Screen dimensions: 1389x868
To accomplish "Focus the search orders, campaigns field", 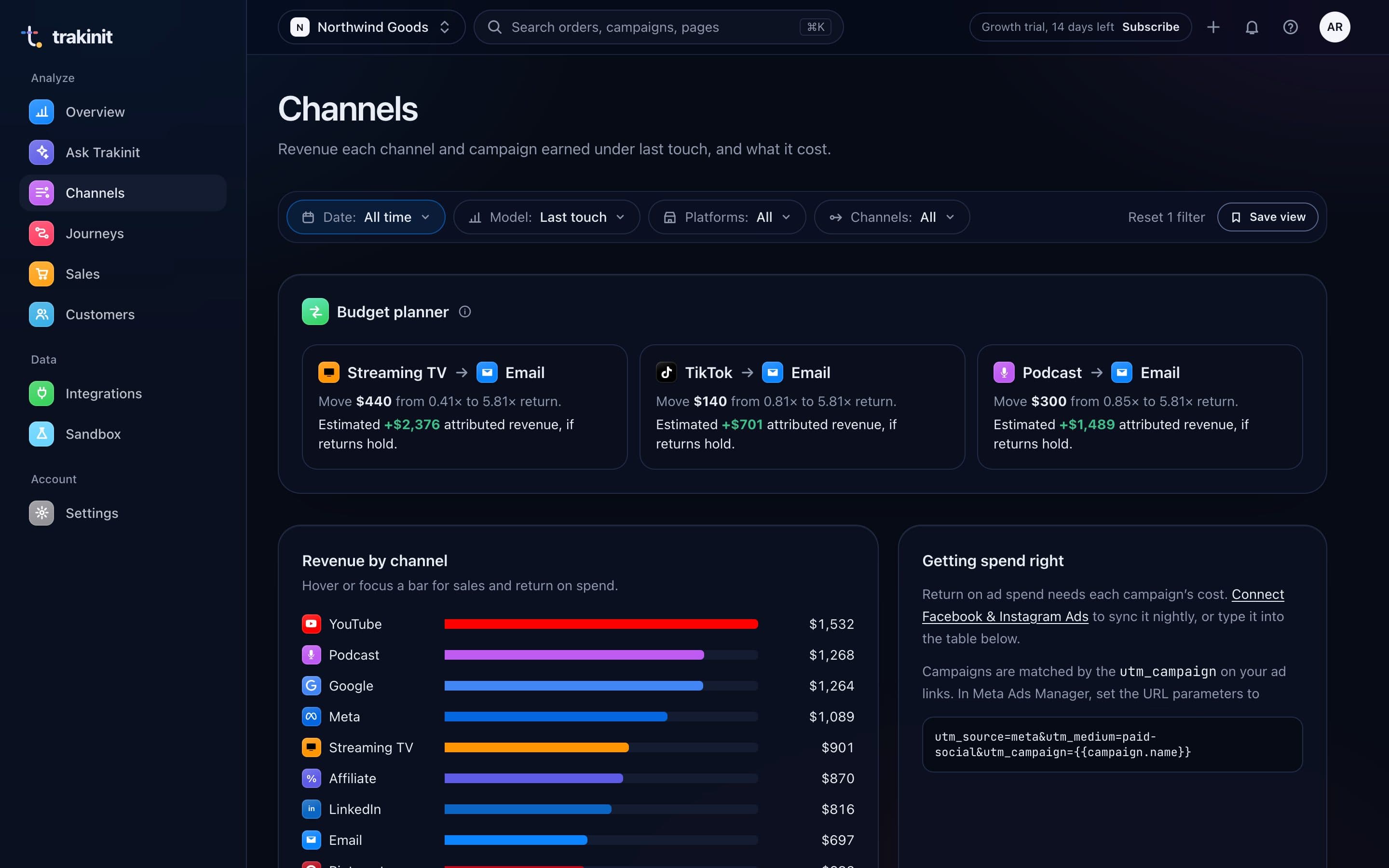I will coord(658,27).
